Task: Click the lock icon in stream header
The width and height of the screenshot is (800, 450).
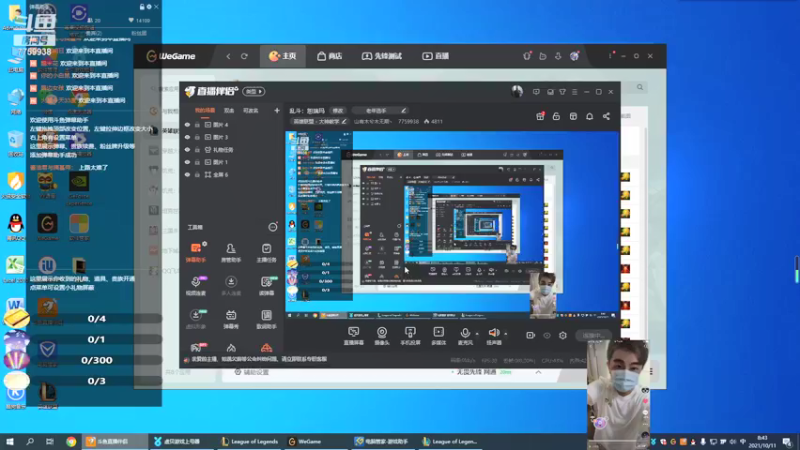Action: pyautogui.click(x=556, y=116)
